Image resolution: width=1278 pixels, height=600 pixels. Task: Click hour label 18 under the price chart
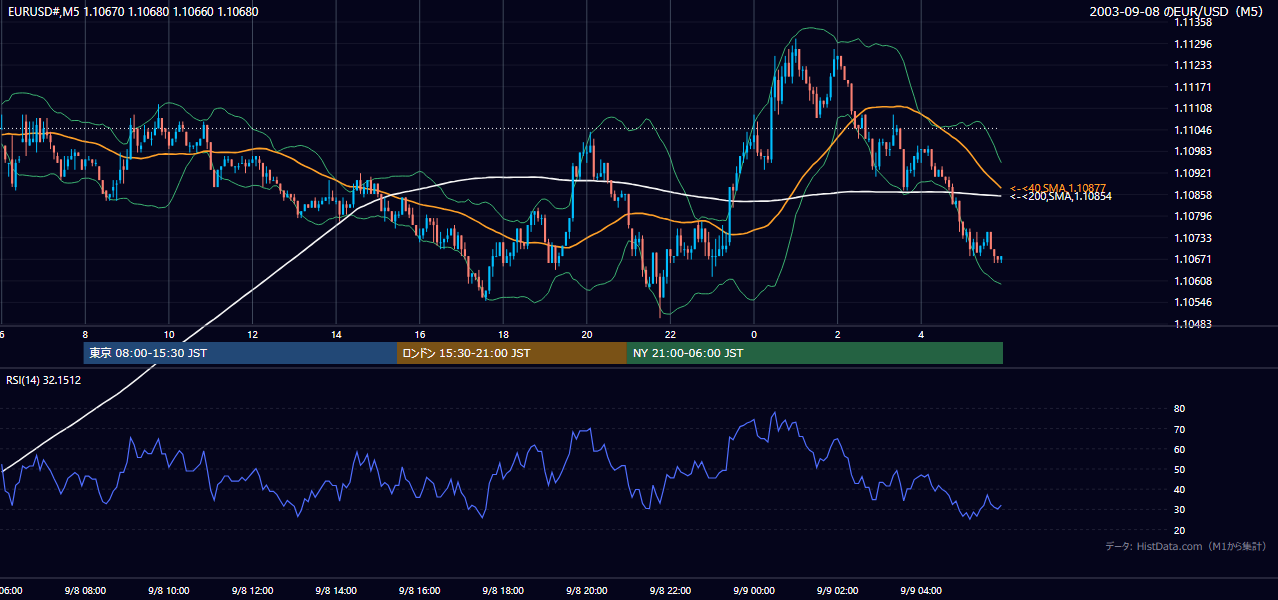click(x=503, y=334)
